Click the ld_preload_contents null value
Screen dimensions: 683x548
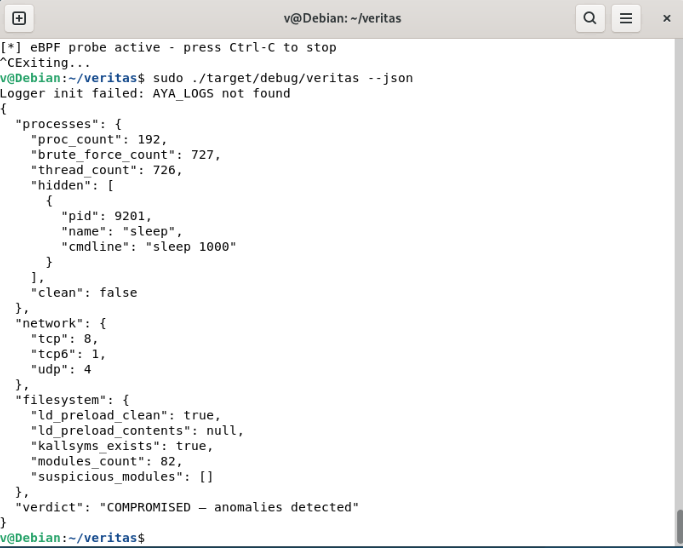click(x=221, y=431)
